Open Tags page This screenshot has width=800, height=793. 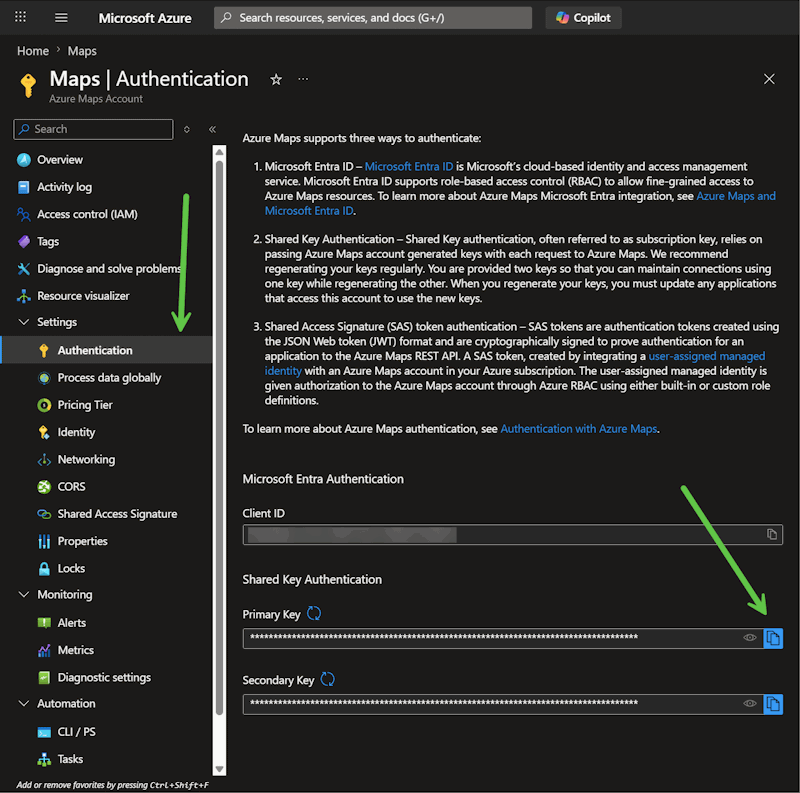47,241
